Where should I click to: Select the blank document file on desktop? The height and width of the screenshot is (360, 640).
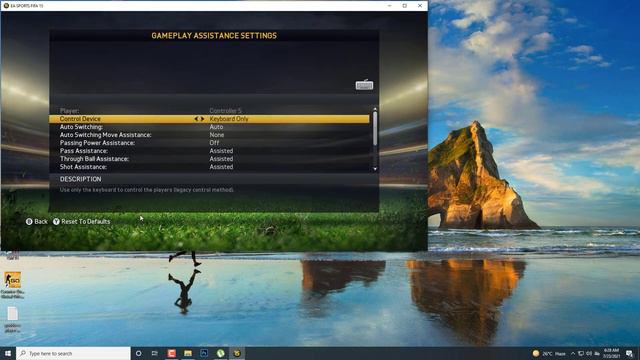coord(13,320)
